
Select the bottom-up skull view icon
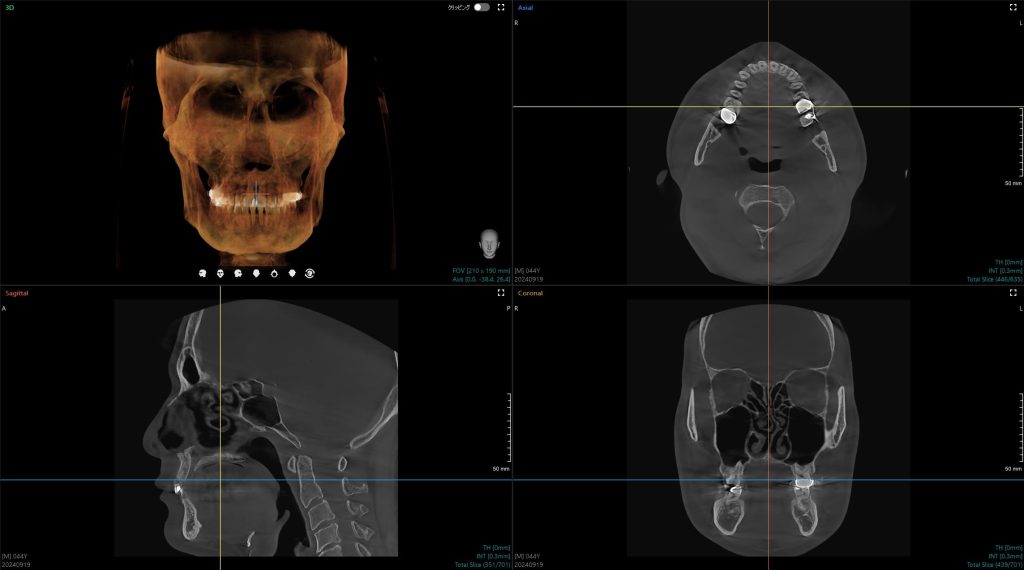292,272
